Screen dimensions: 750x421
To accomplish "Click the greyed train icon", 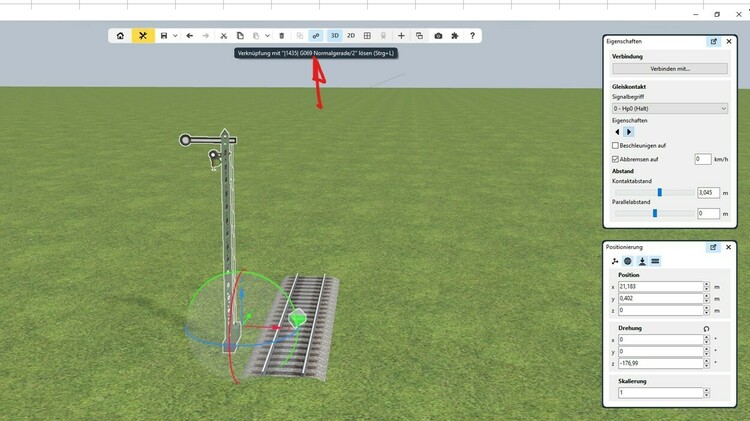I will pyautogui.click(x=383, y=36).
